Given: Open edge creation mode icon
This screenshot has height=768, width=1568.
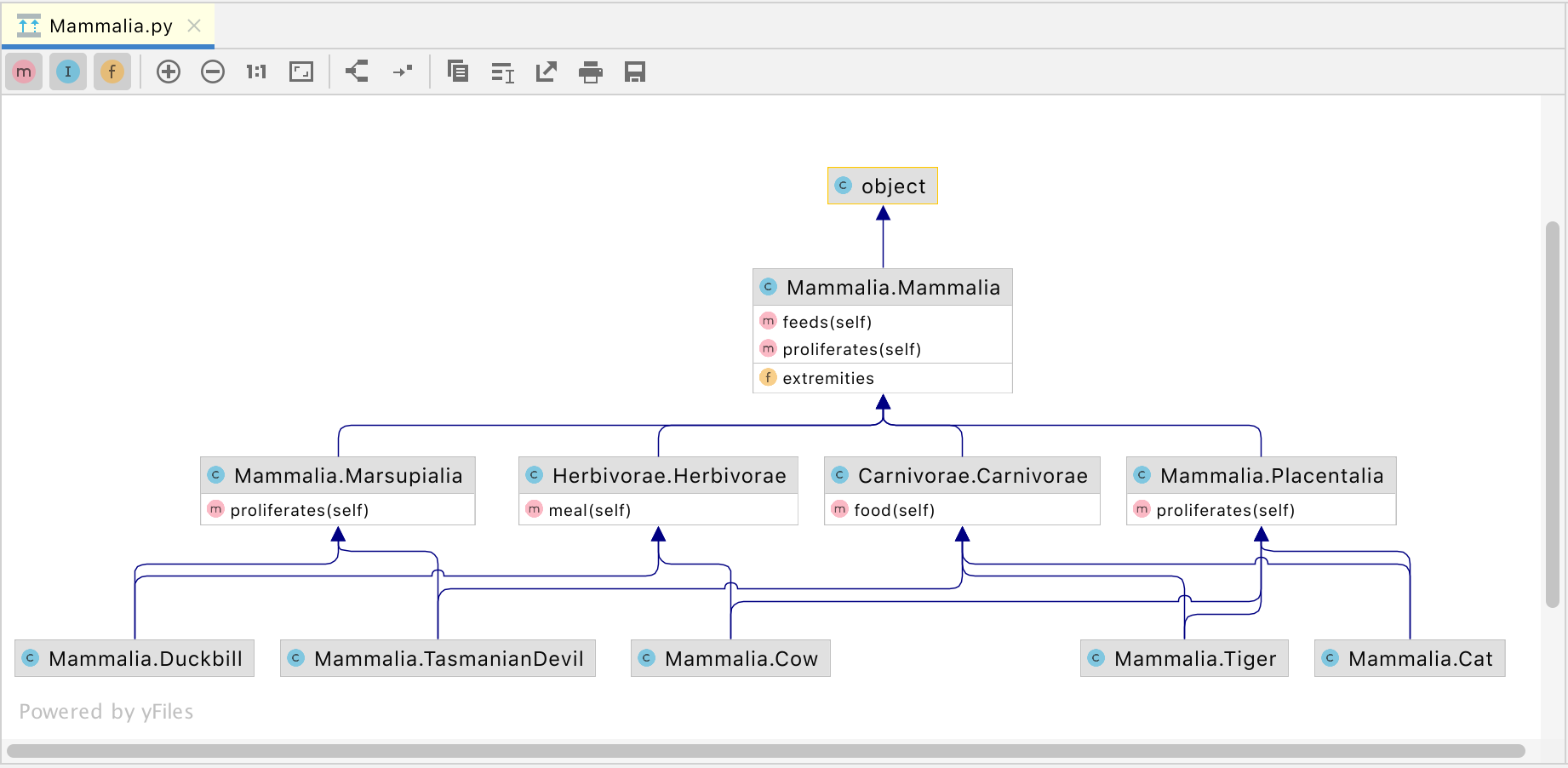Looking at the screenshot, I should 403,72.
